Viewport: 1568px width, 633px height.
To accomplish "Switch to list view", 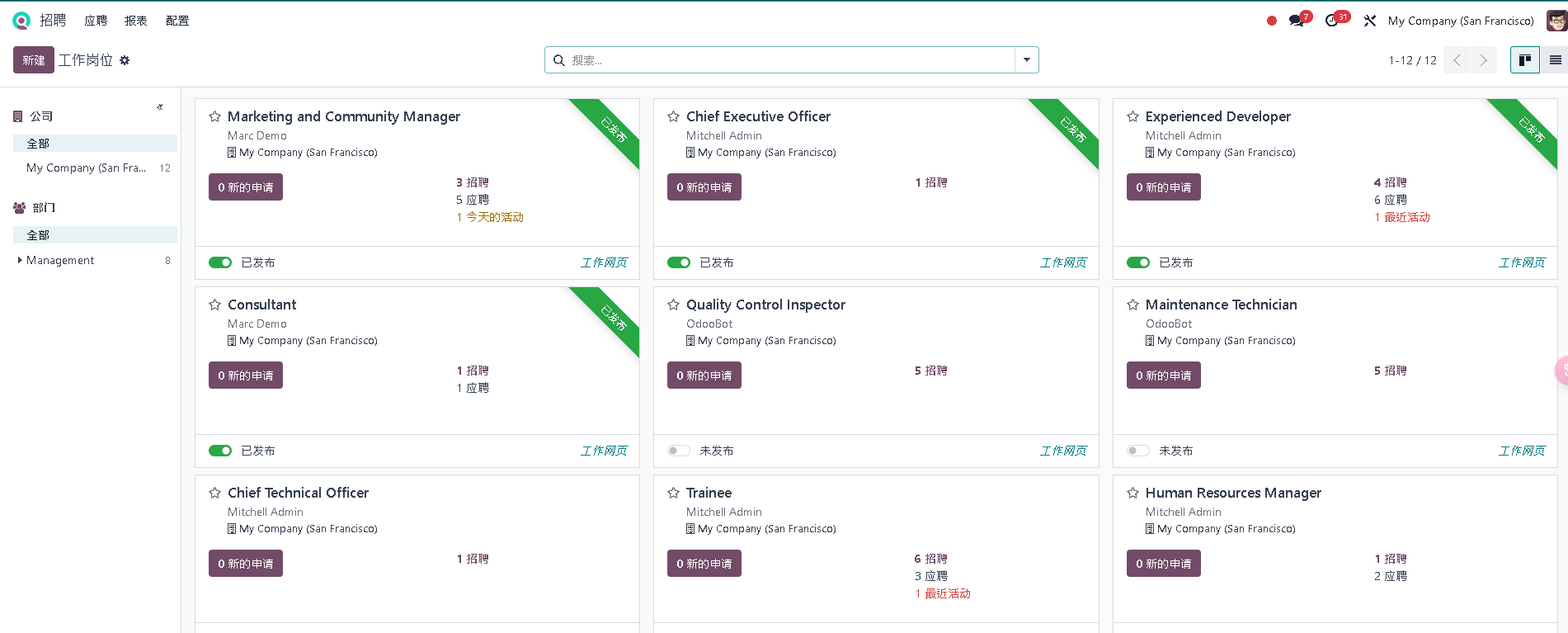I will (x=1555, y=60).
